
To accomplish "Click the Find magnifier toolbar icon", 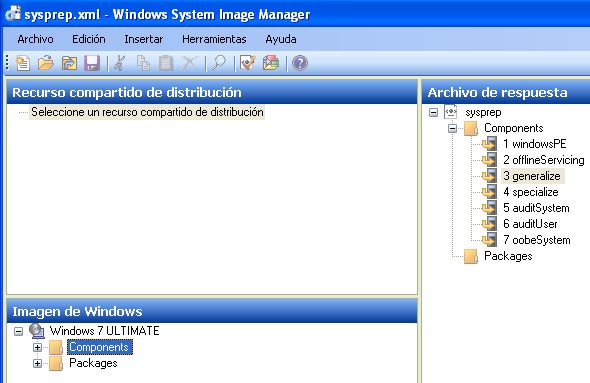I will click(219, 63).
